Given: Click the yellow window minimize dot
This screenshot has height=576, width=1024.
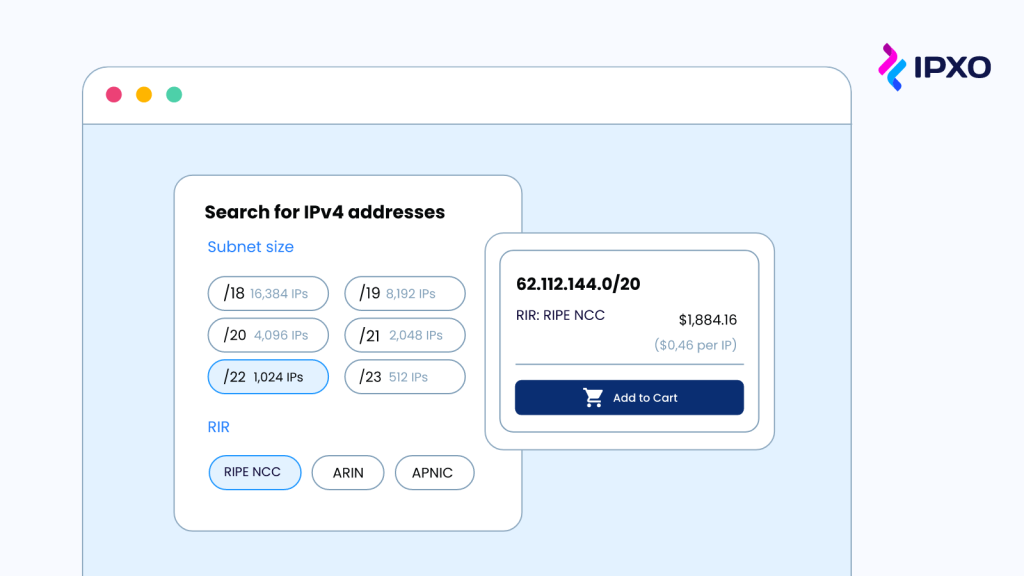Looking at the screenshot, I should [144, 95].
